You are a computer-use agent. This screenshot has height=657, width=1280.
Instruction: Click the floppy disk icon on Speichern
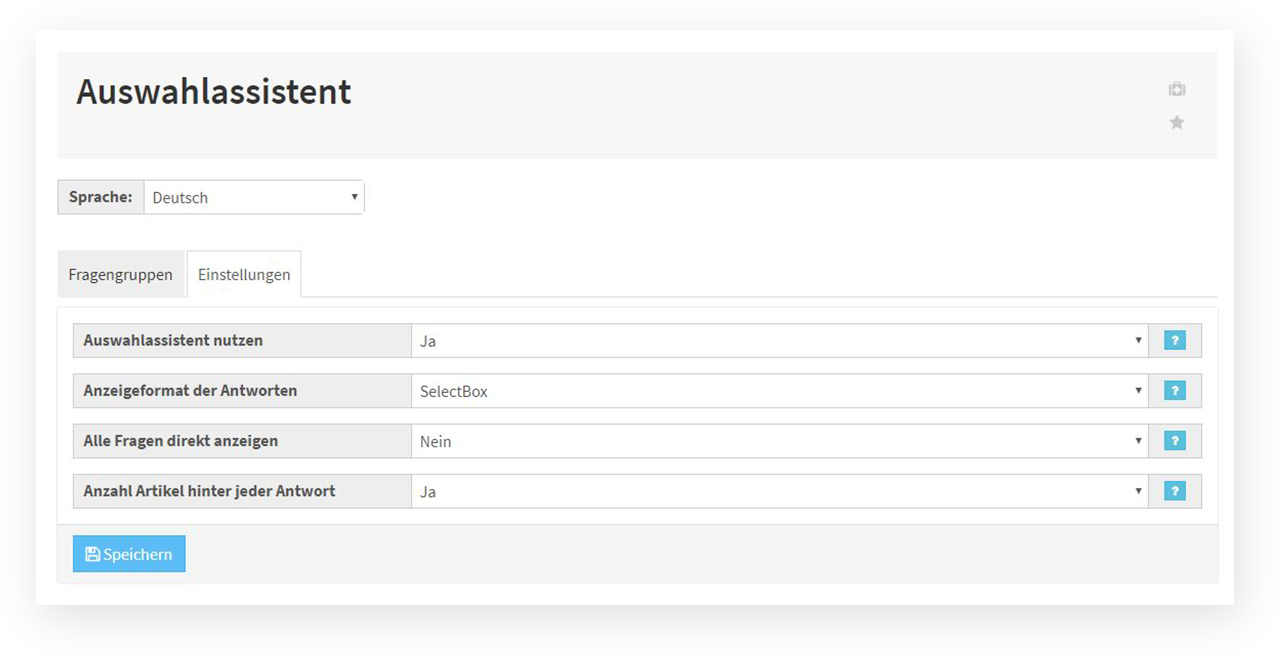click(93, 554)
